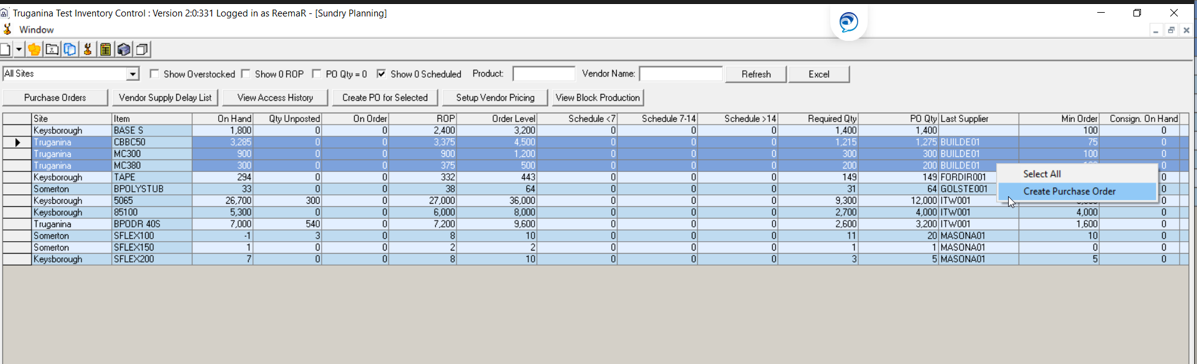Select the MC380 item cell

[x=151, y=166]
